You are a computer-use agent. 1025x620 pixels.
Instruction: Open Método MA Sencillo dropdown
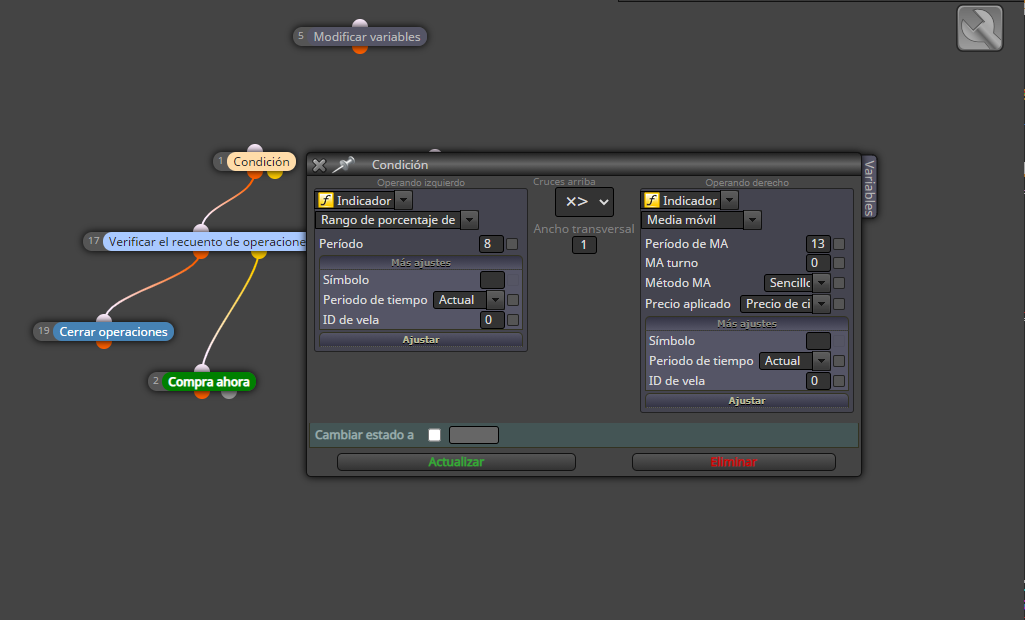coord(822,283)
